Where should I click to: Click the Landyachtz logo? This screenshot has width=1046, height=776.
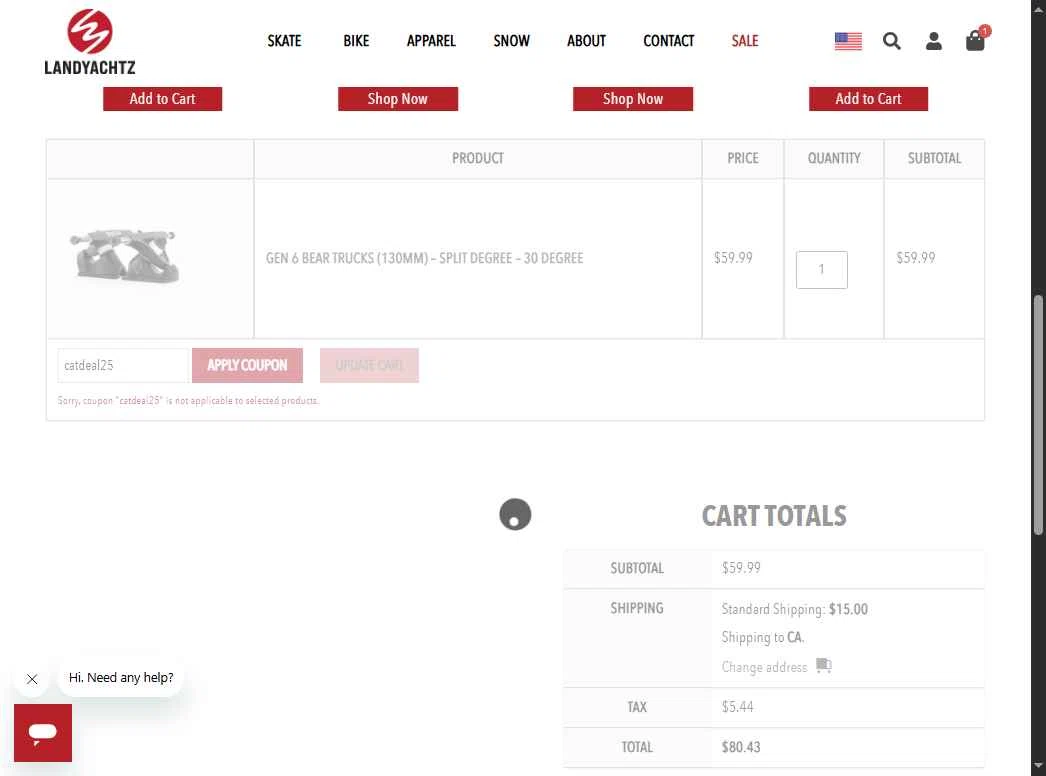pos(89,41)
